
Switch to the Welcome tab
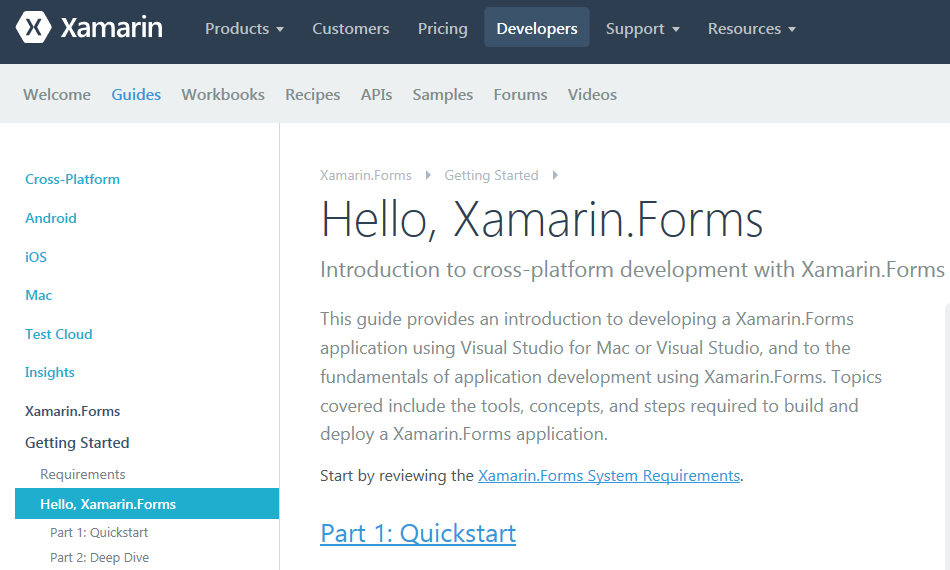[57, 95]
